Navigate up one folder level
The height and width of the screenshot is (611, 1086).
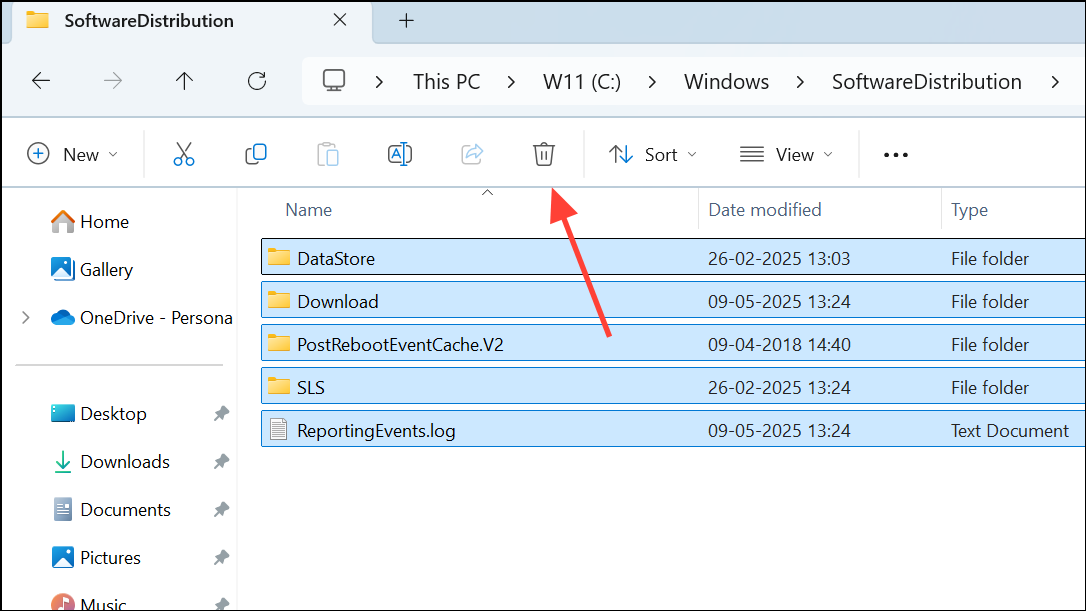pyautogui.click(x=184, y=81)
